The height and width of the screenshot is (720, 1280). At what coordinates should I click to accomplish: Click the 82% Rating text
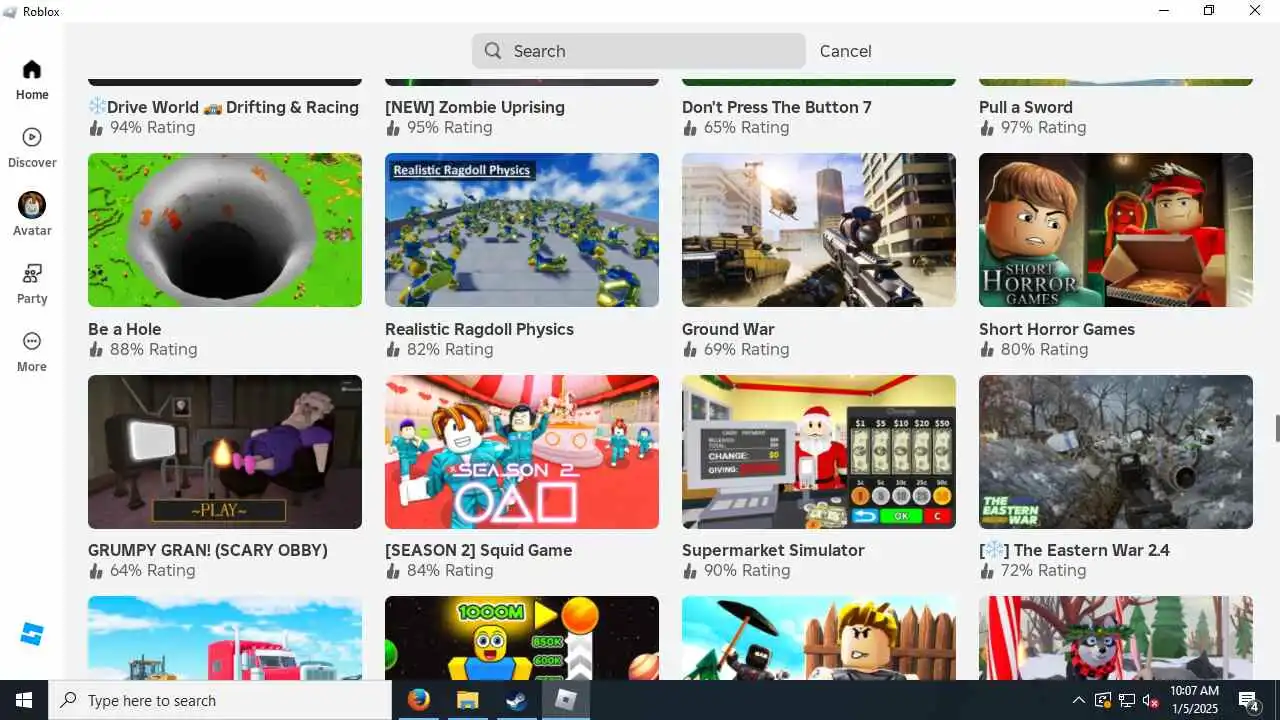450,349
